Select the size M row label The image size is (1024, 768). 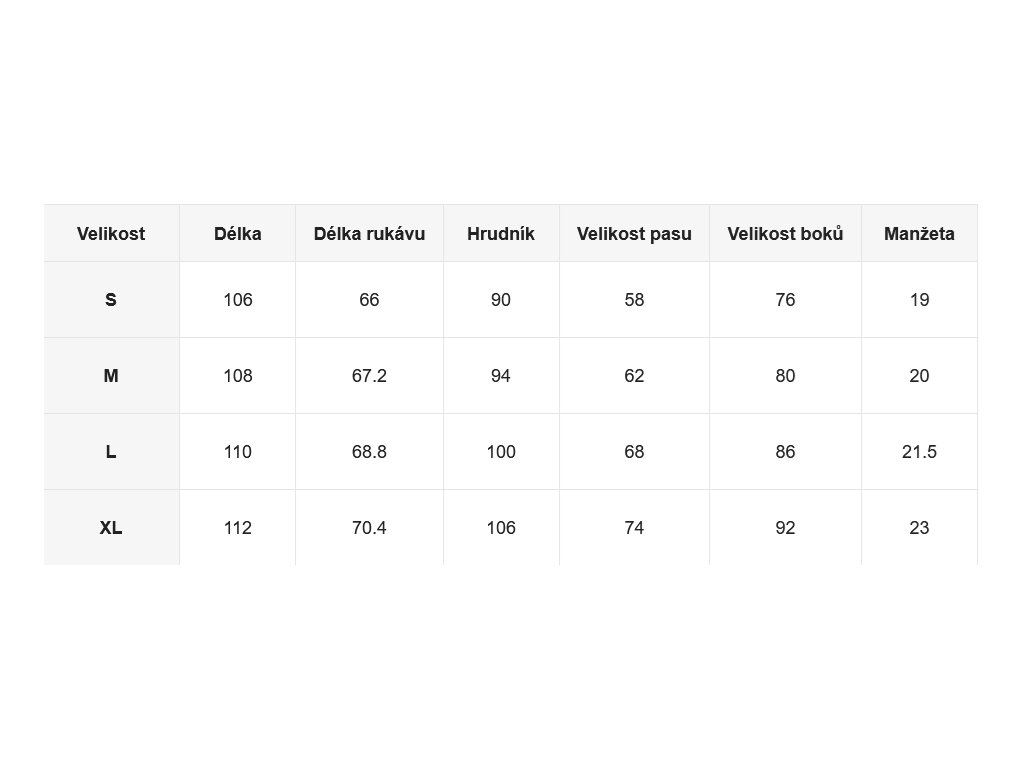tap(111, 376)
